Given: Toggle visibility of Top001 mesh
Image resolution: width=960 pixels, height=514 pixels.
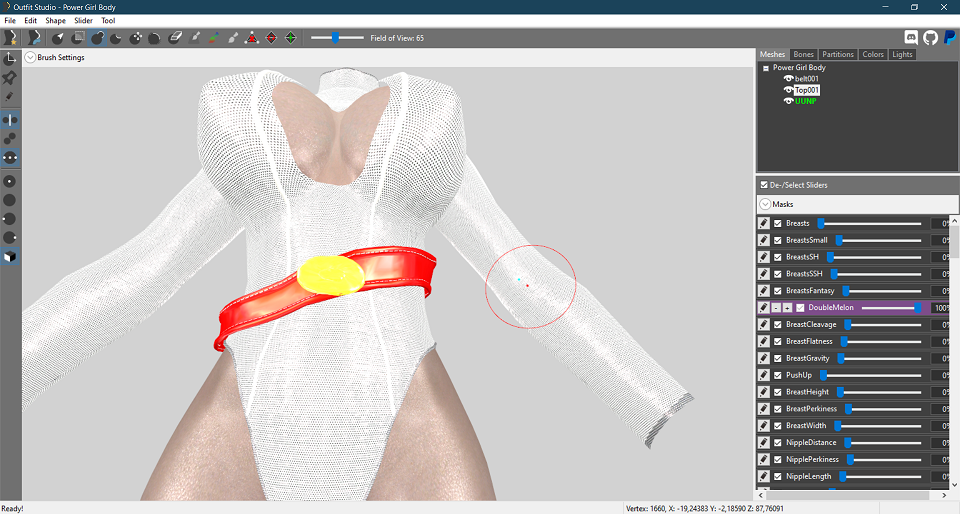Looking at the screenshot, I should (x=789, y=90).
